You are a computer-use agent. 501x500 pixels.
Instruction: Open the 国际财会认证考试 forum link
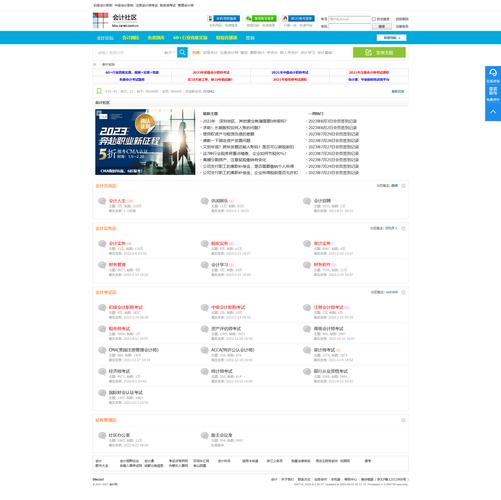pos(126,393)
